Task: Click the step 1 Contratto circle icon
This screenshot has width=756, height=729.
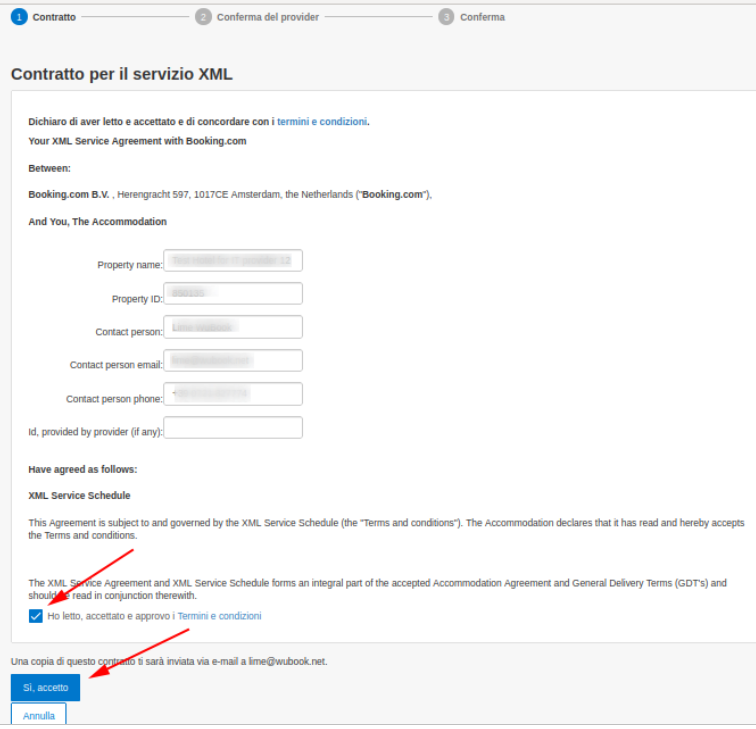Action: pyautogui.click(x=19, y=17)
